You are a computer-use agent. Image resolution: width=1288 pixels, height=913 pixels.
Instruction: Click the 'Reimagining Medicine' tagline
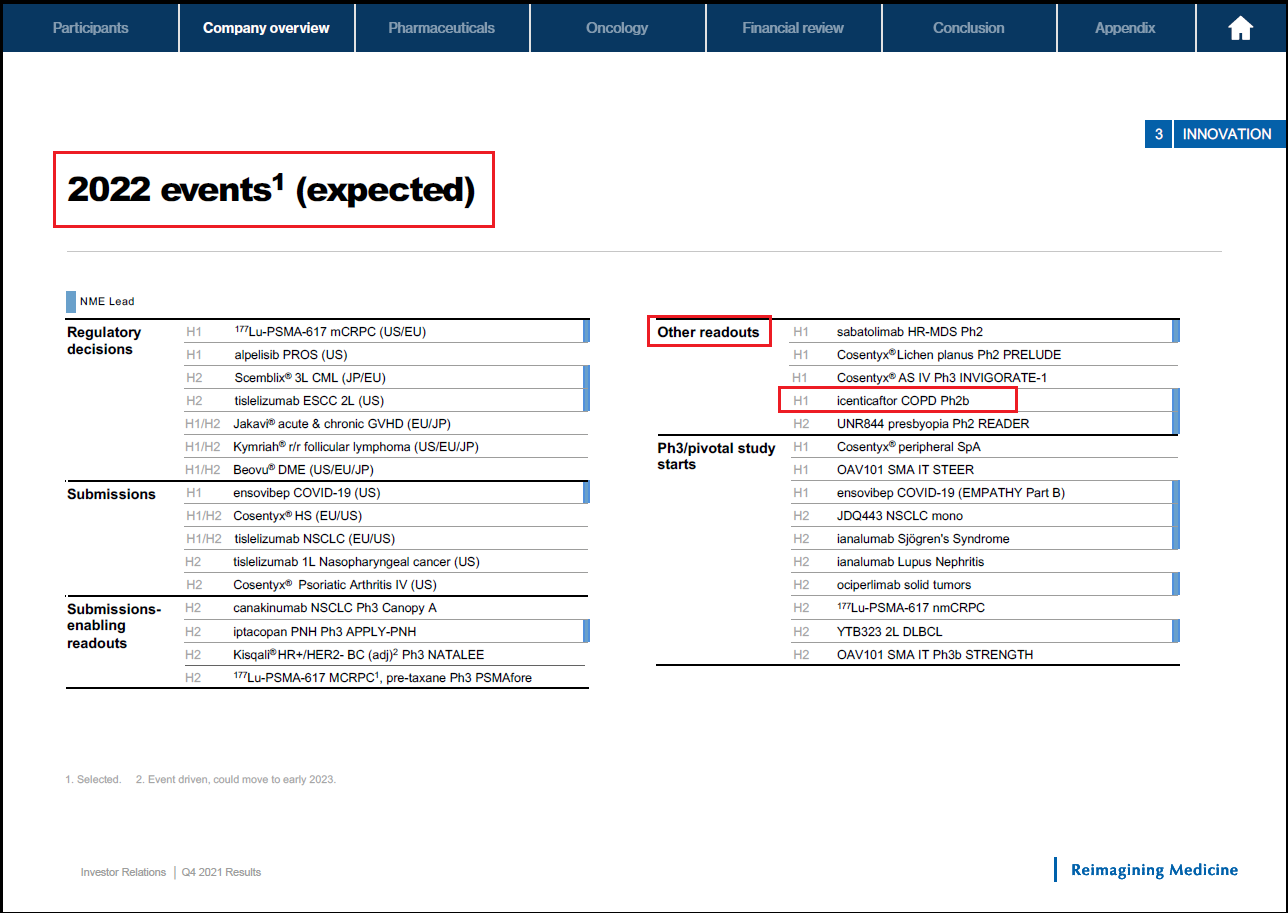[x=1154, y=870]
